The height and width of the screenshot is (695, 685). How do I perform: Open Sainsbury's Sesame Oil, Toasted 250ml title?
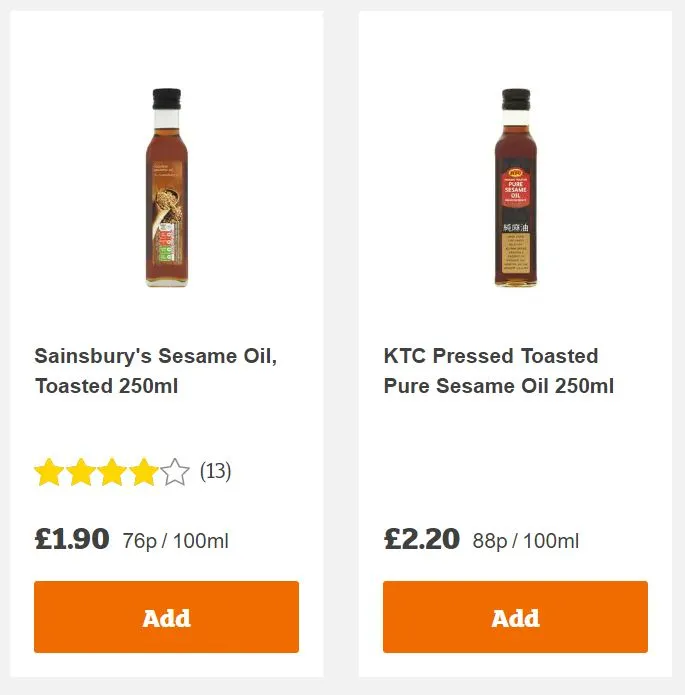(155, 370)
